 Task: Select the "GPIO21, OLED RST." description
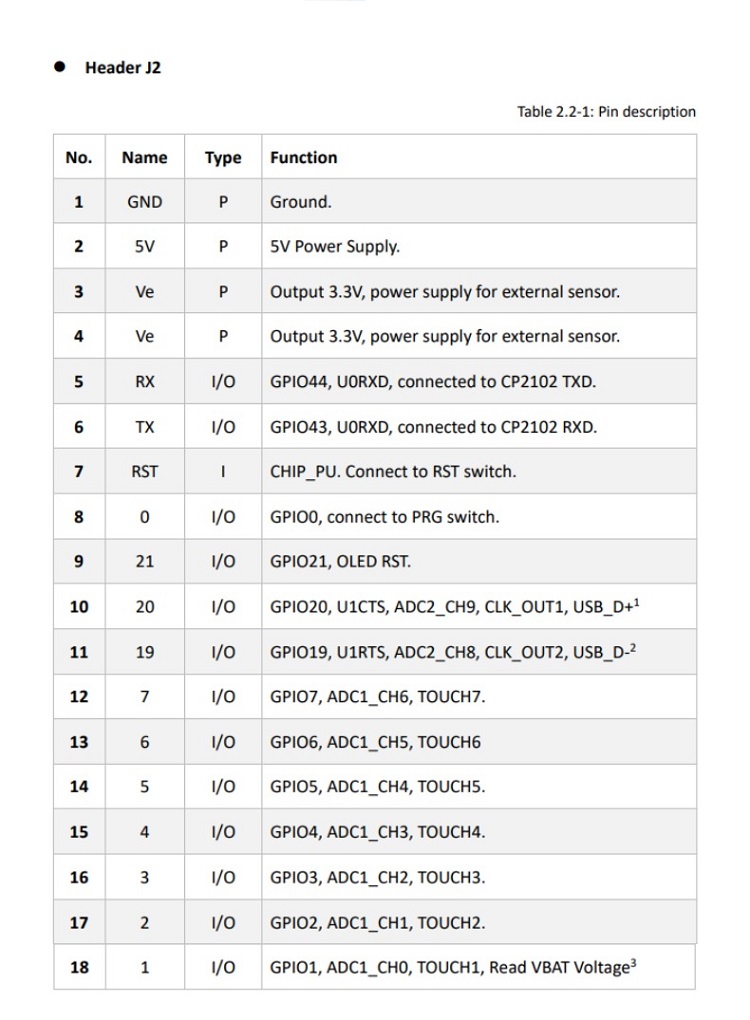(x=340, y=562)
